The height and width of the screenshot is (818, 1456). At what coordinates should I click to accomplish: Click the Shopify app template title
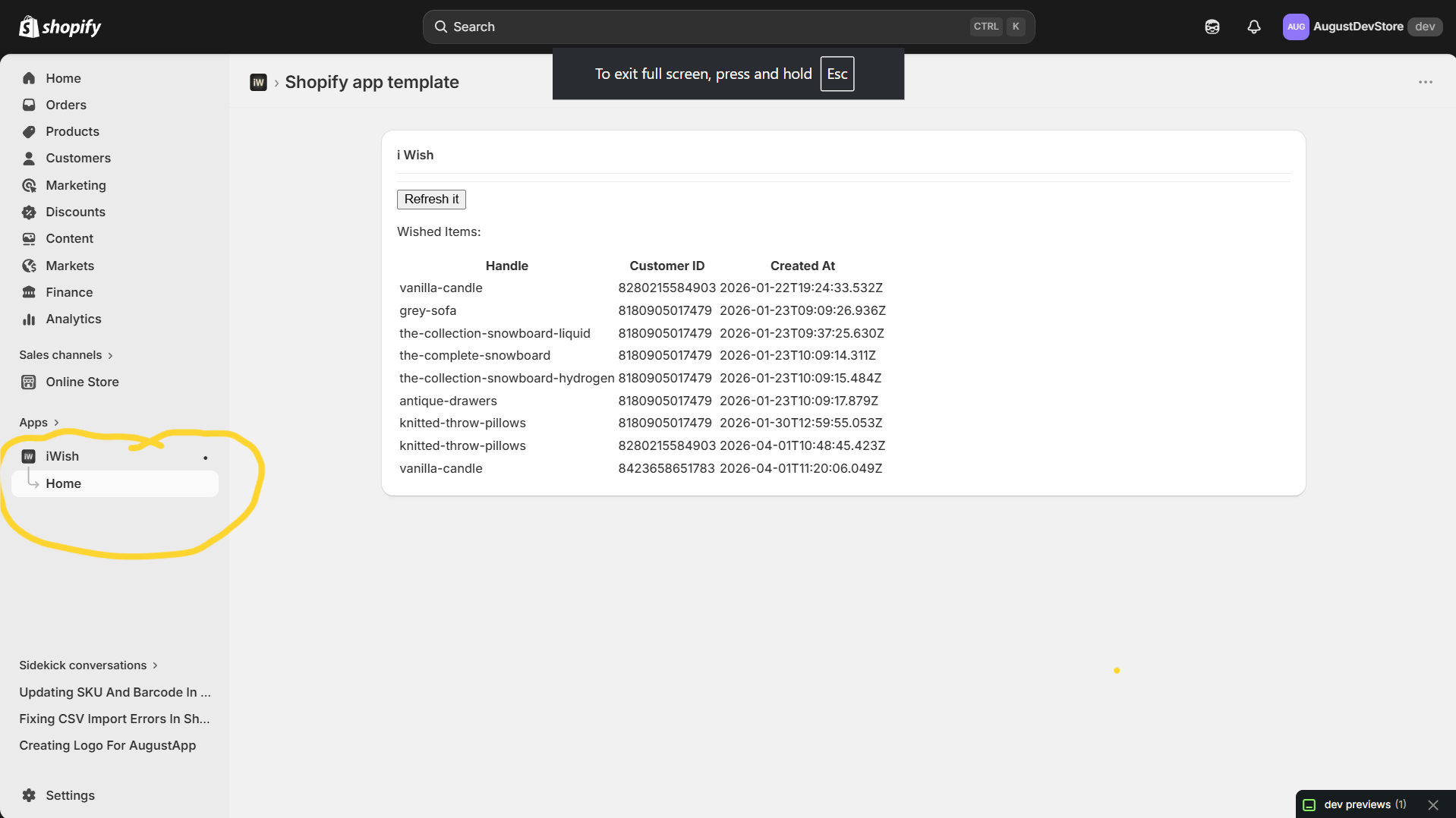click(372, 82)
